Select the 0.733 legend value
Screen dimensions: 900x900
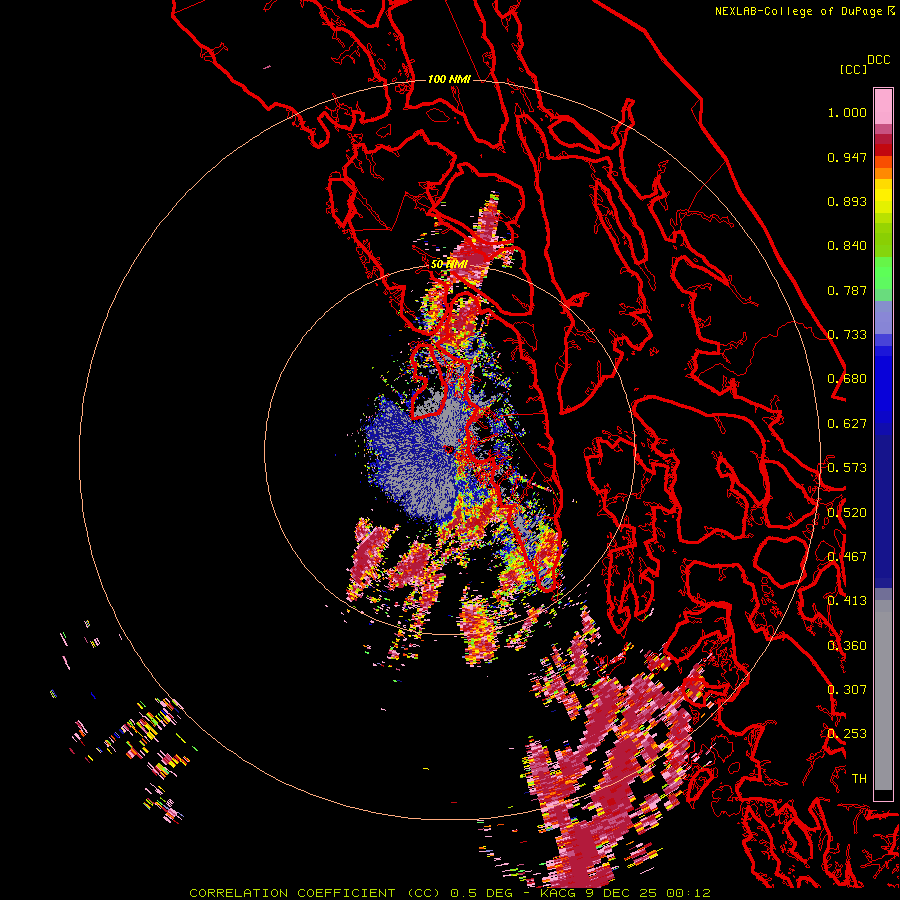847,335
